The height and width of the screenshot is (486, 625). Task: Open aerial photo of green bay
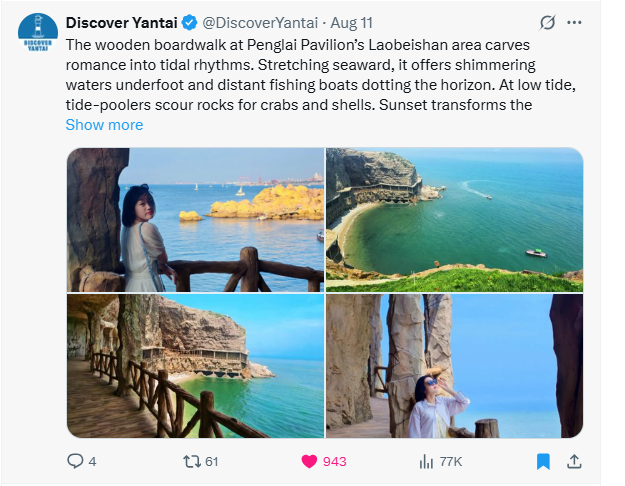pos(454,220)
